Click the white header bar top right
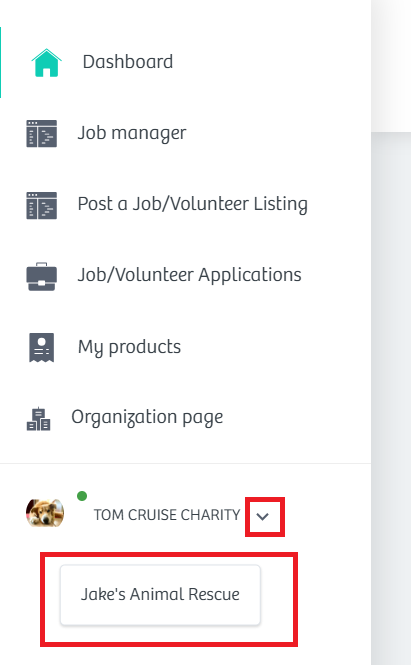 click(391, 66)
